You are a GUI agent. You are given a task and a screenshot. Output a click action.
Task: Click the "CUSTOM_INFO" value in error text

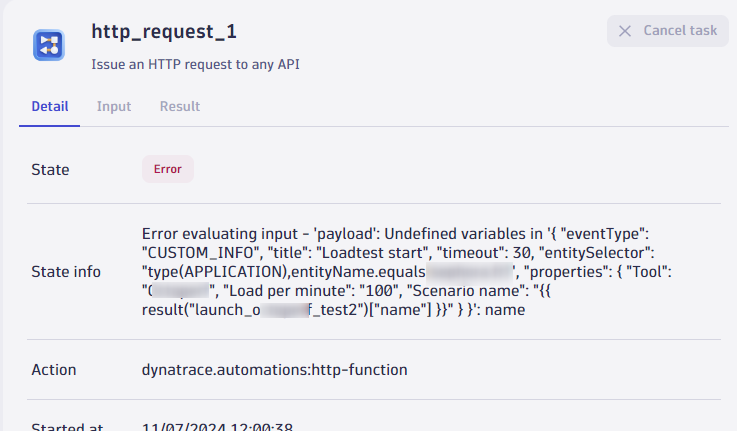pos(195,252)
